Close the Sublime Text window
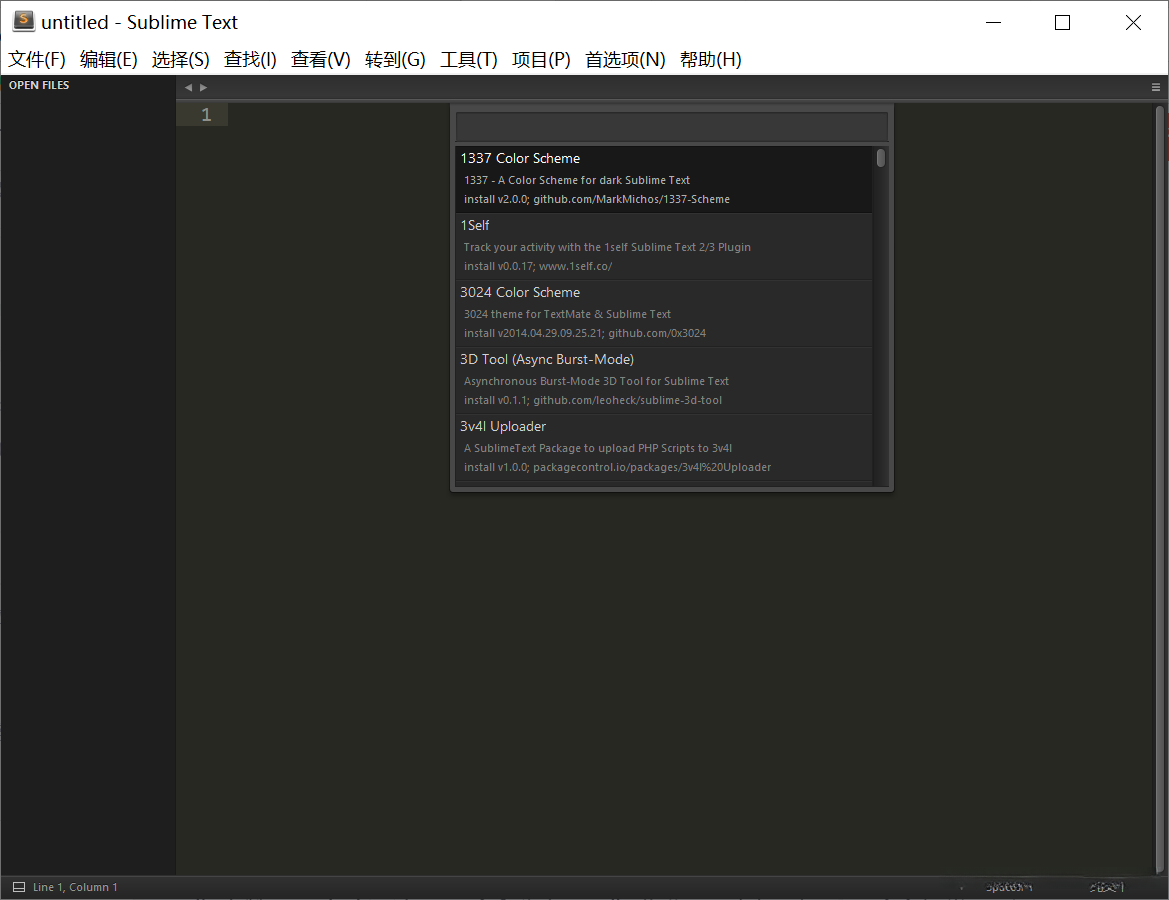This screenshot has width=1169, height=900. pyautogui.click(x=1133, y=22)
